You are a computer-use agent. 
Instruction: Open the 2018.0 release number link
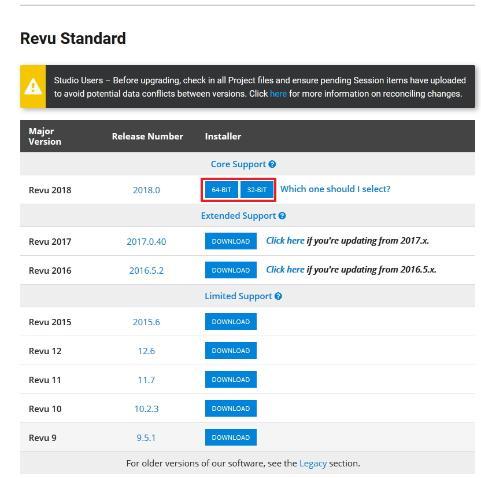pyautogui.click(x=146, y=190)
